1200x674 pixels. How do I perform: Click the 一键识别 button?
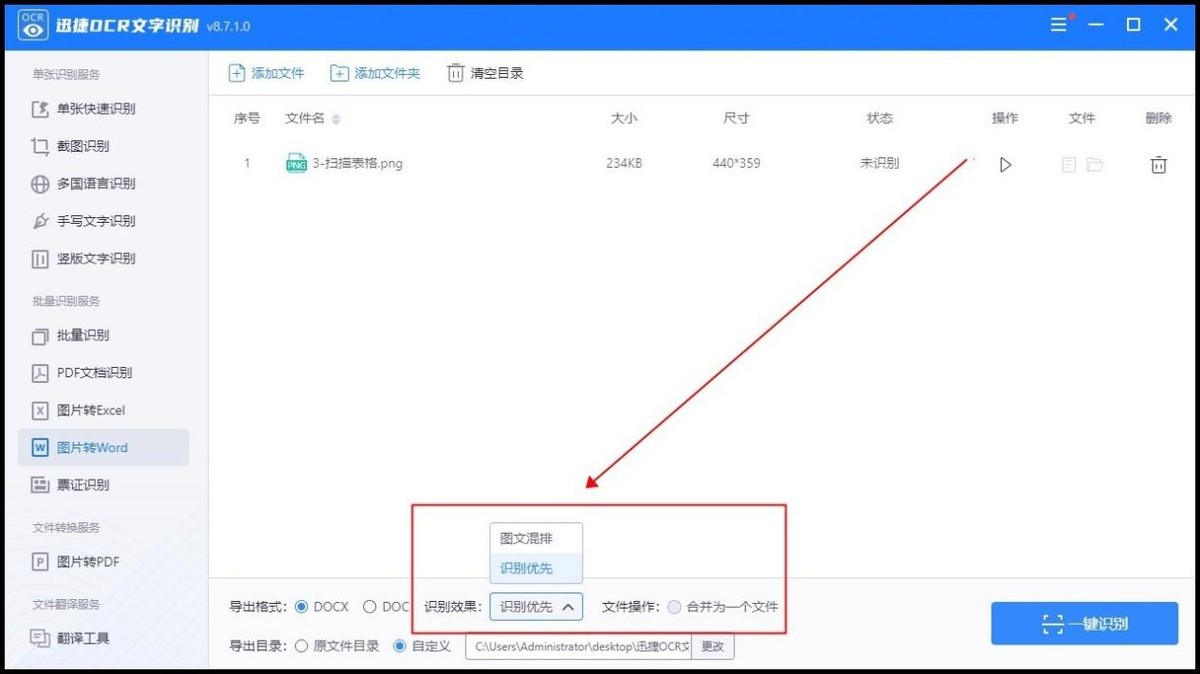[1085, 623]
